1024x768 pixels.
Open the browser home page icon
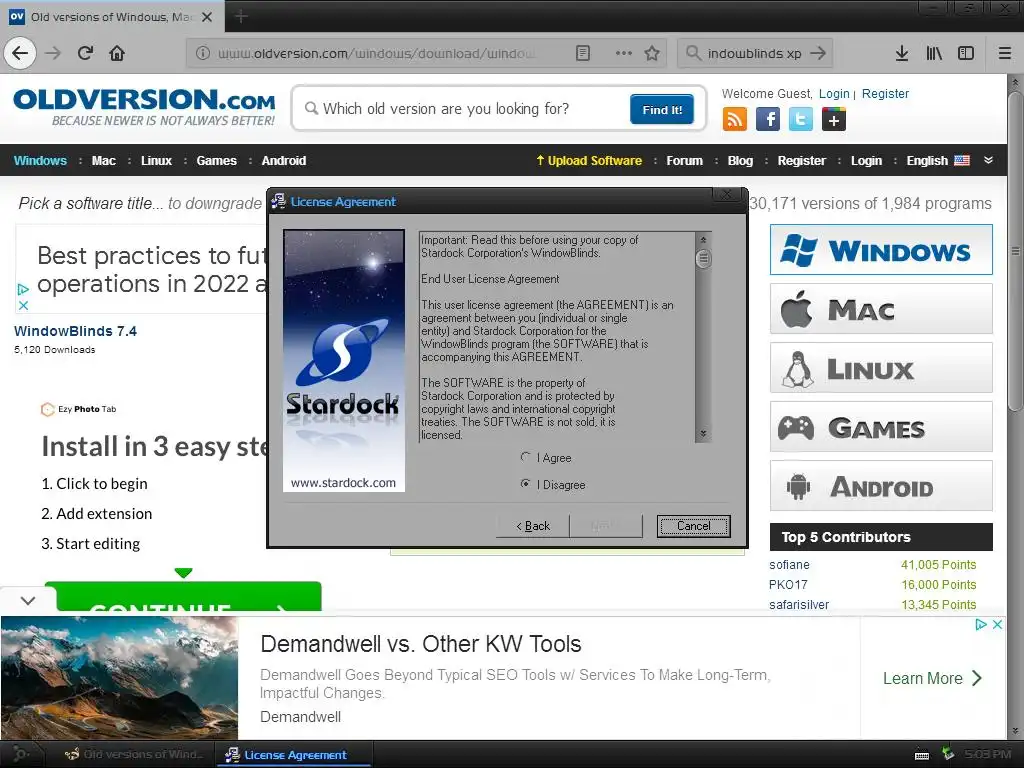click(117, 53)
